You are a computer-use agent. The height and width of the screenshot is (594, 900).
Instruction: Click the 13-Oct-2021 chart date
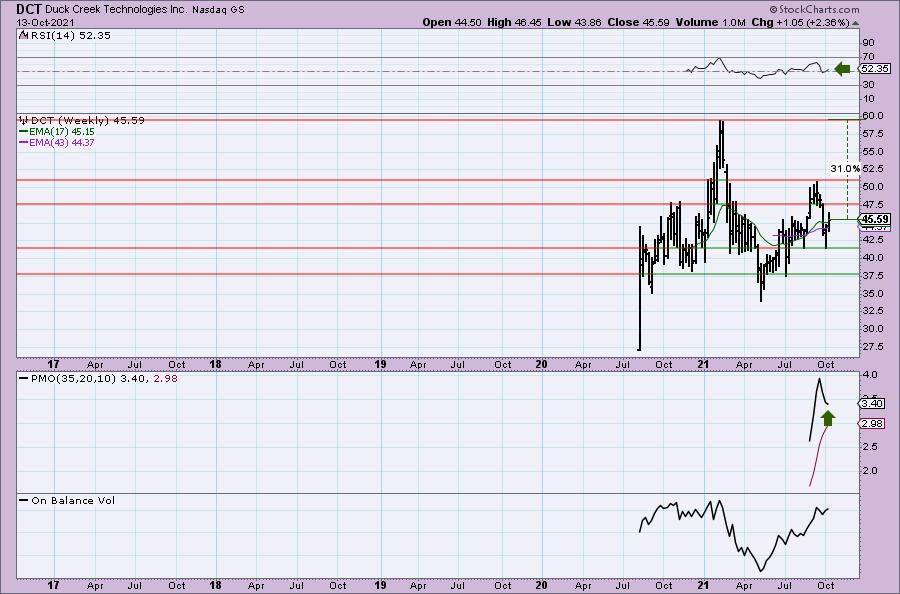click(45, 22)
